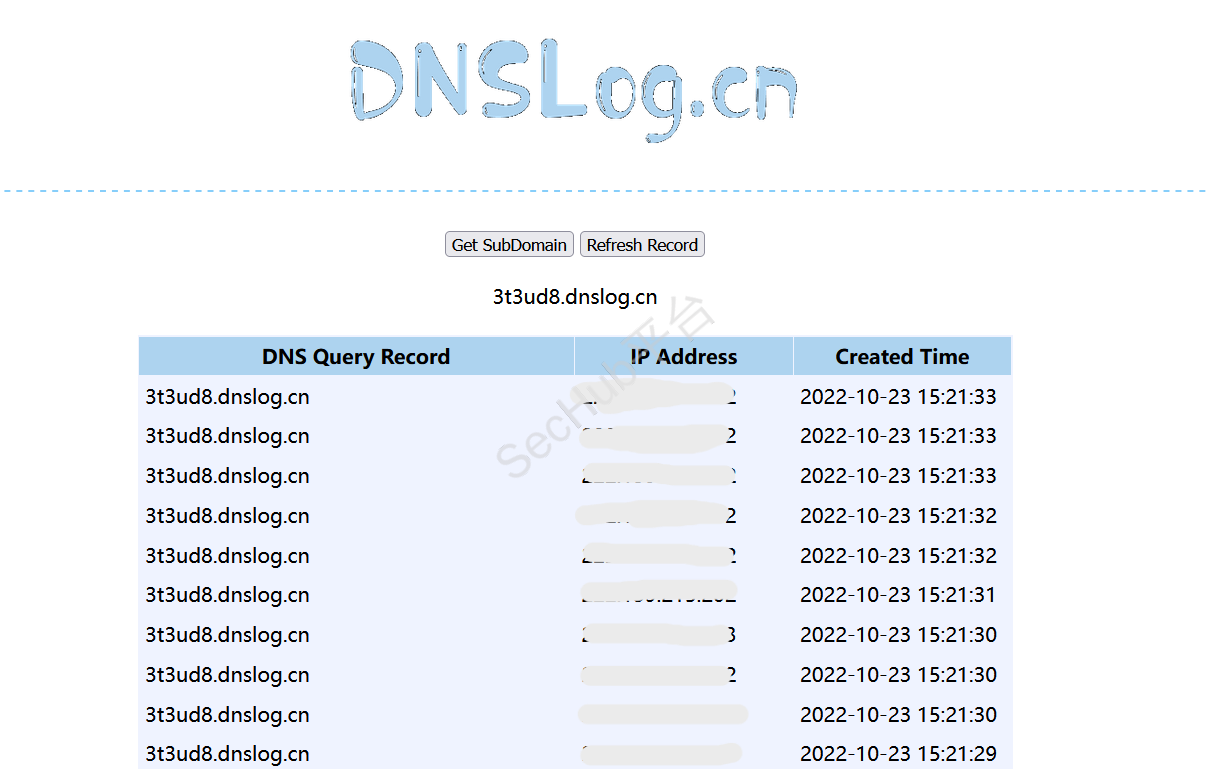Click the DNSLog.cn logo

573,90
